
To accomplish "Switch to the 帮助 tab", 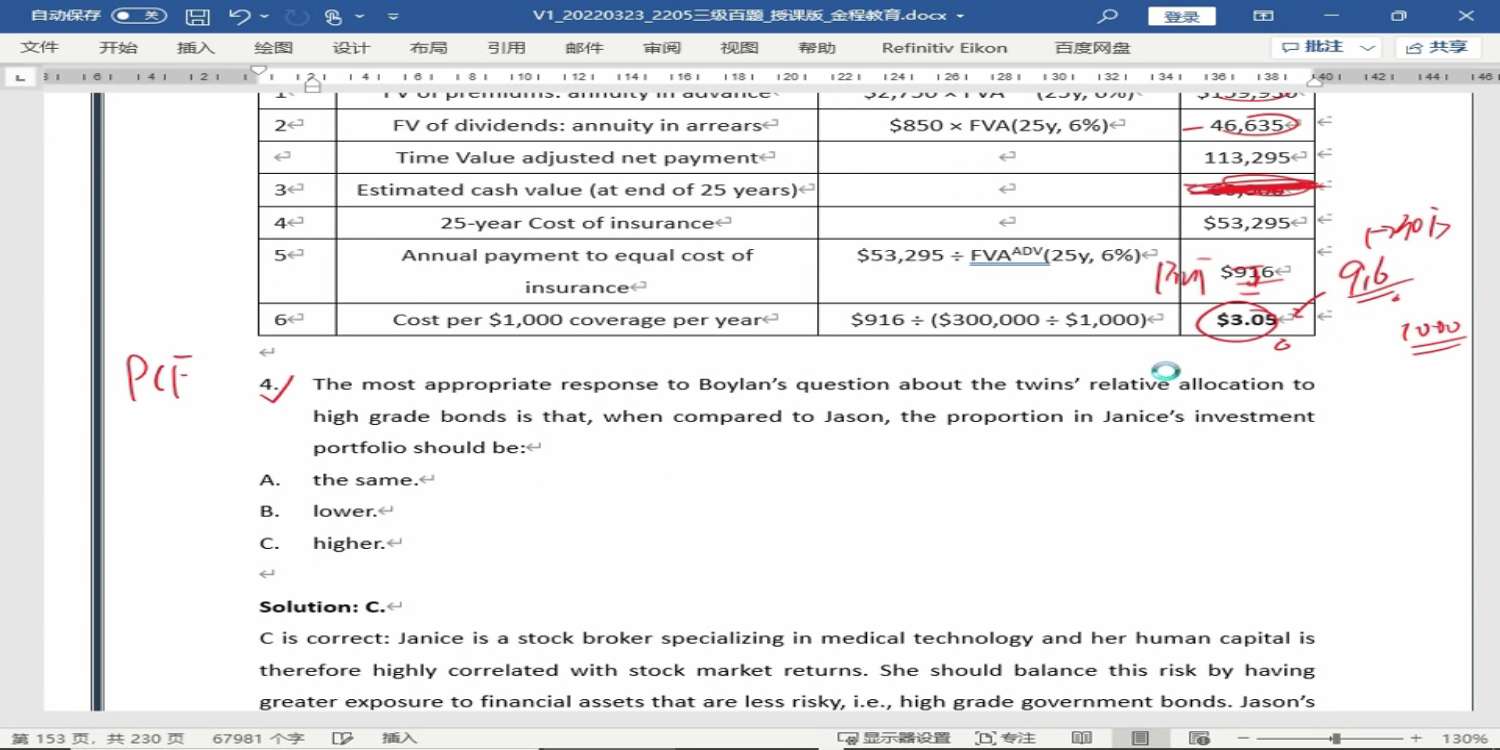I will (x=817, y=47).
